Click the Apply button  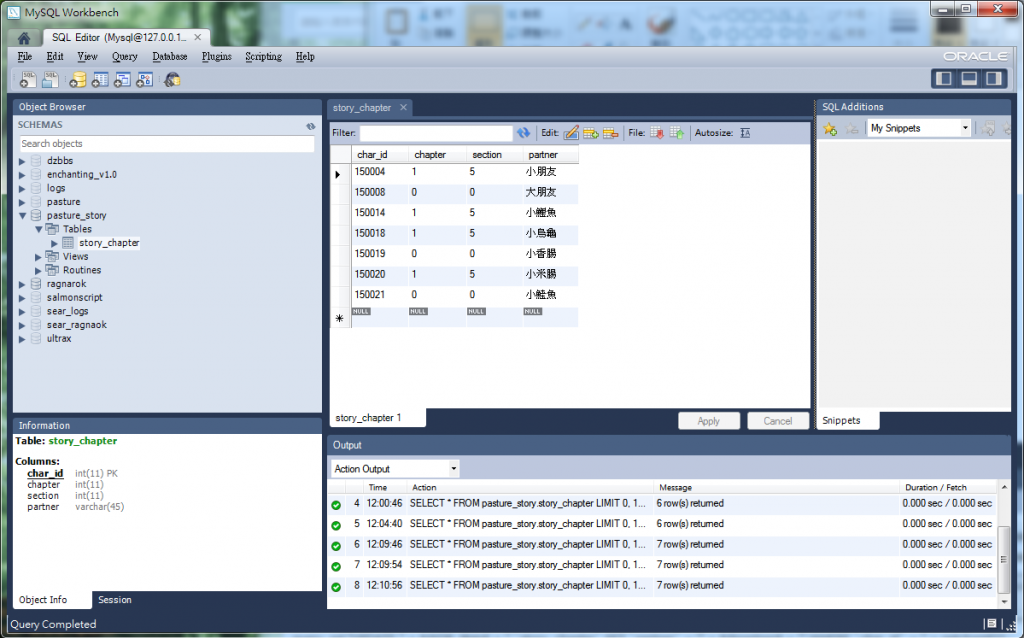pyautogui.click(x=709, y=421)
